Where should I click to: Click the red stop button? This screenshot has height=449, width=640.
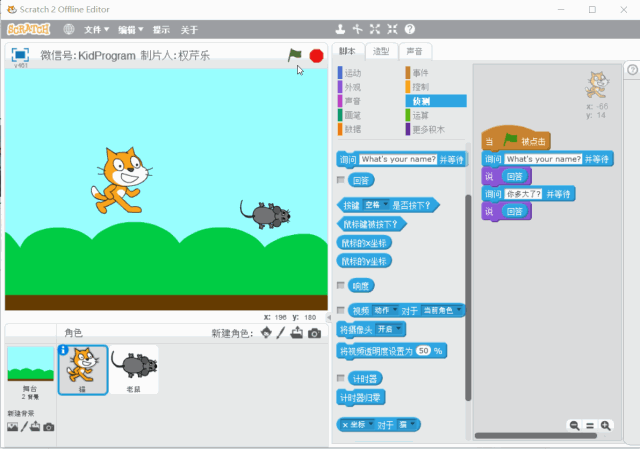pyautogui.click(x=316, y=56)
